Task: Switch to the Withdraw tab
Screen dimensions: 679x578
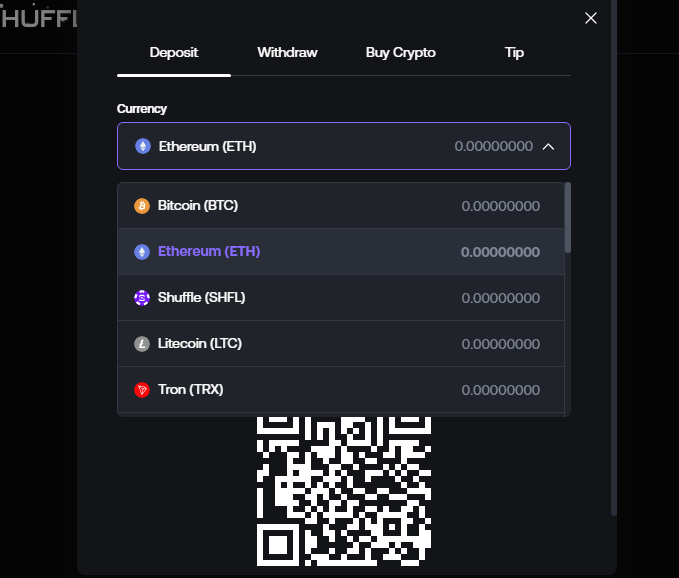Action: click(287, 53)
